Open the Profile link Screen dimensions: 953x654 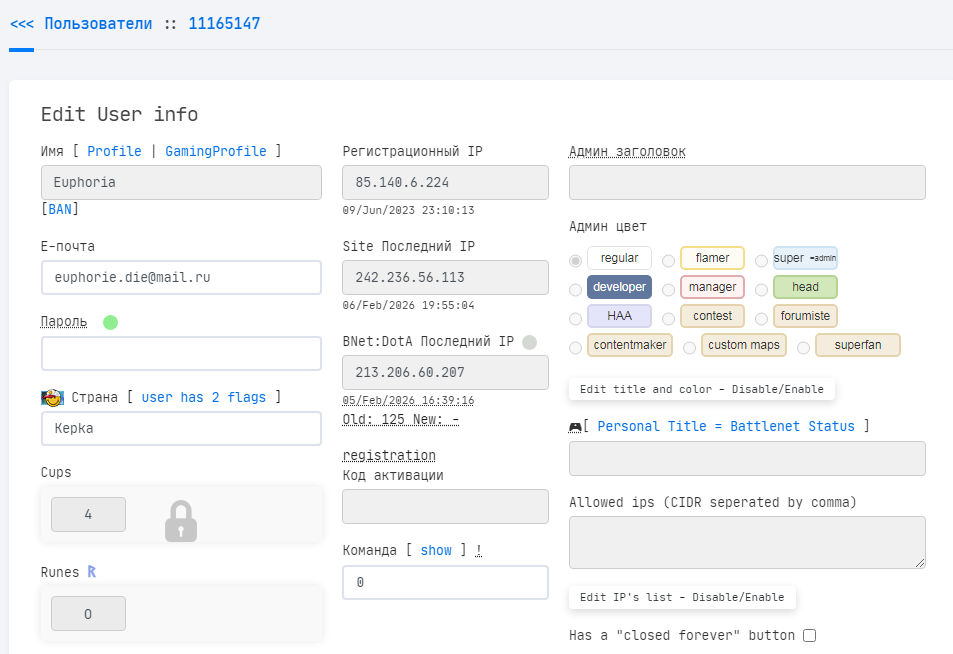point(114,151)
